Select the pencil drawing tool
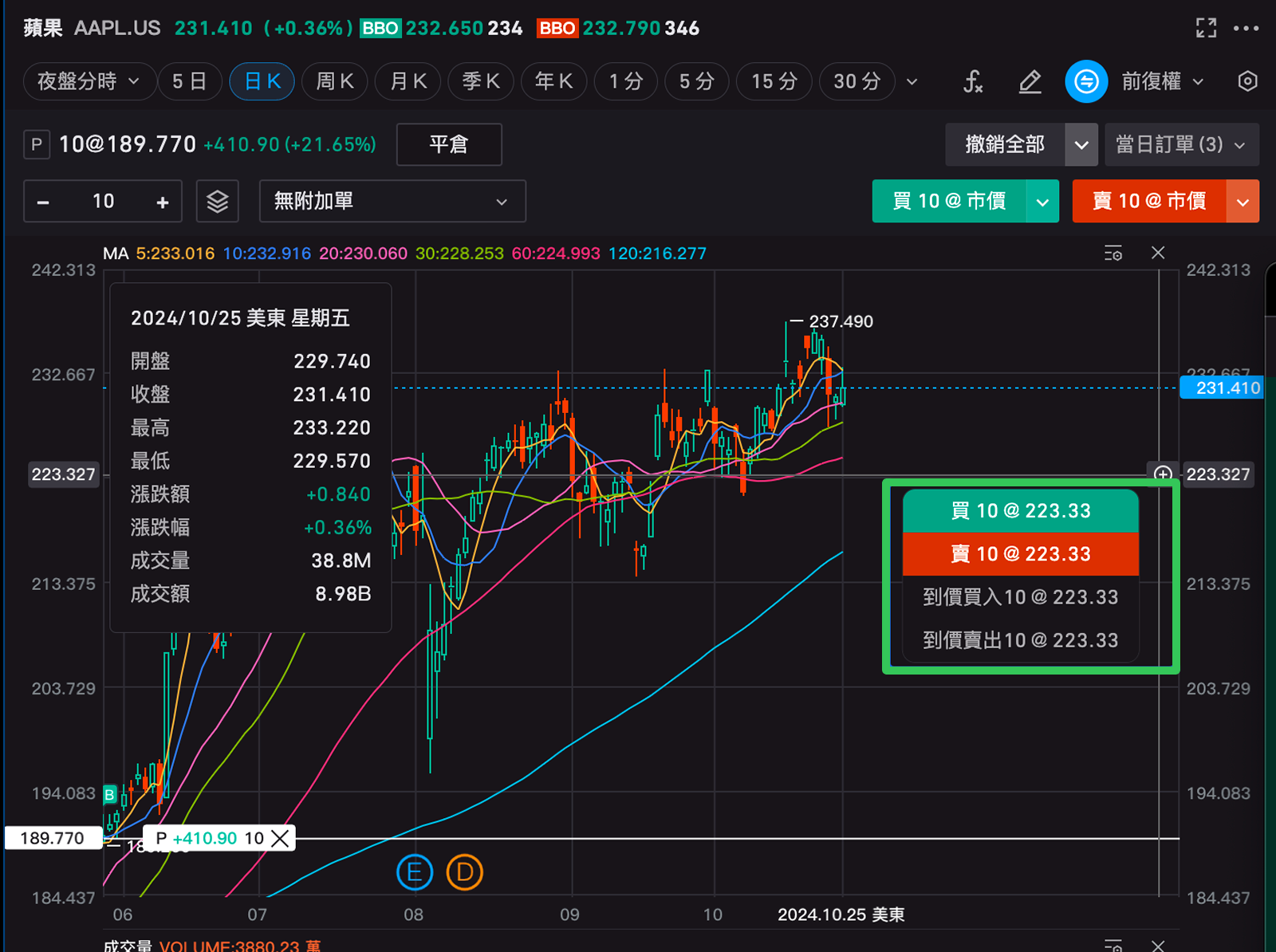 [1030, 81]
